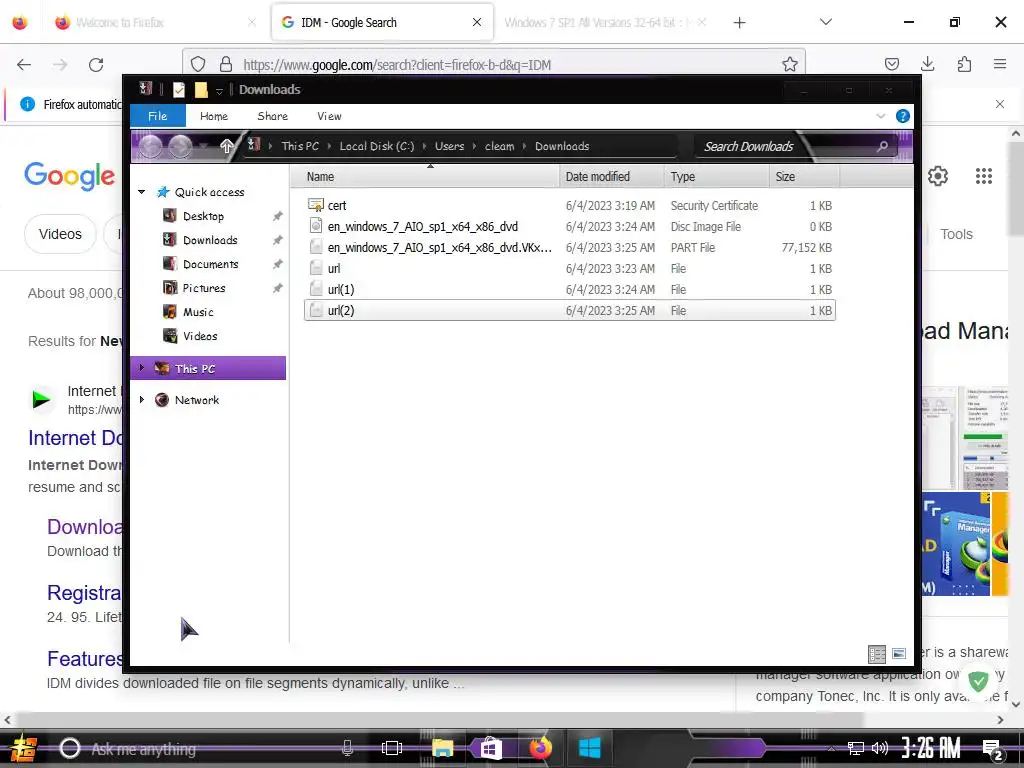Select Network in the navigation pane

[197, 400]
